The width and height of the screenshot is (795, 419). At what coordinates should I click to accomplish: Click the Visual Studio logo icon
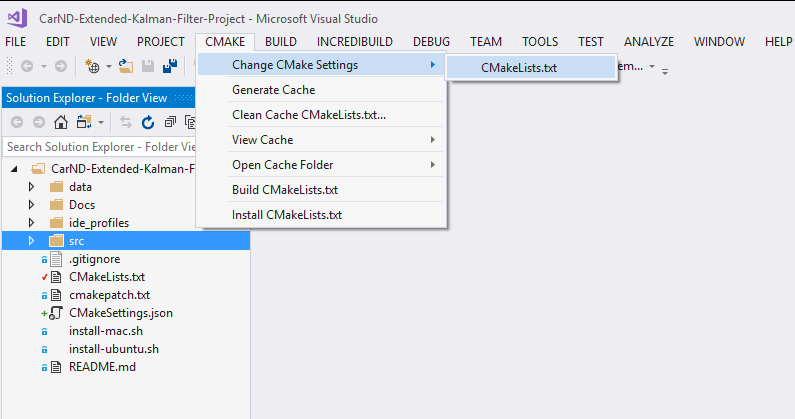click(17, 19)
